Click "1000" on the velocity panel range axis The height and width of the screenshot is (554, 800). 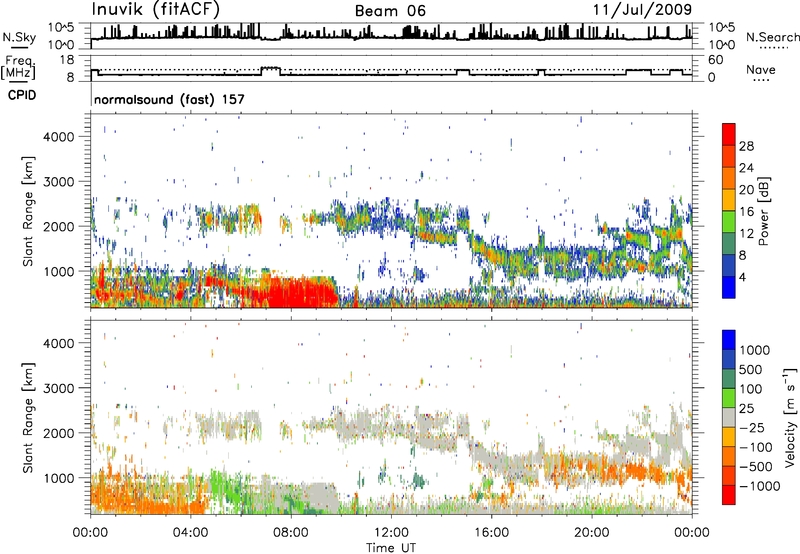pos(58,477)
